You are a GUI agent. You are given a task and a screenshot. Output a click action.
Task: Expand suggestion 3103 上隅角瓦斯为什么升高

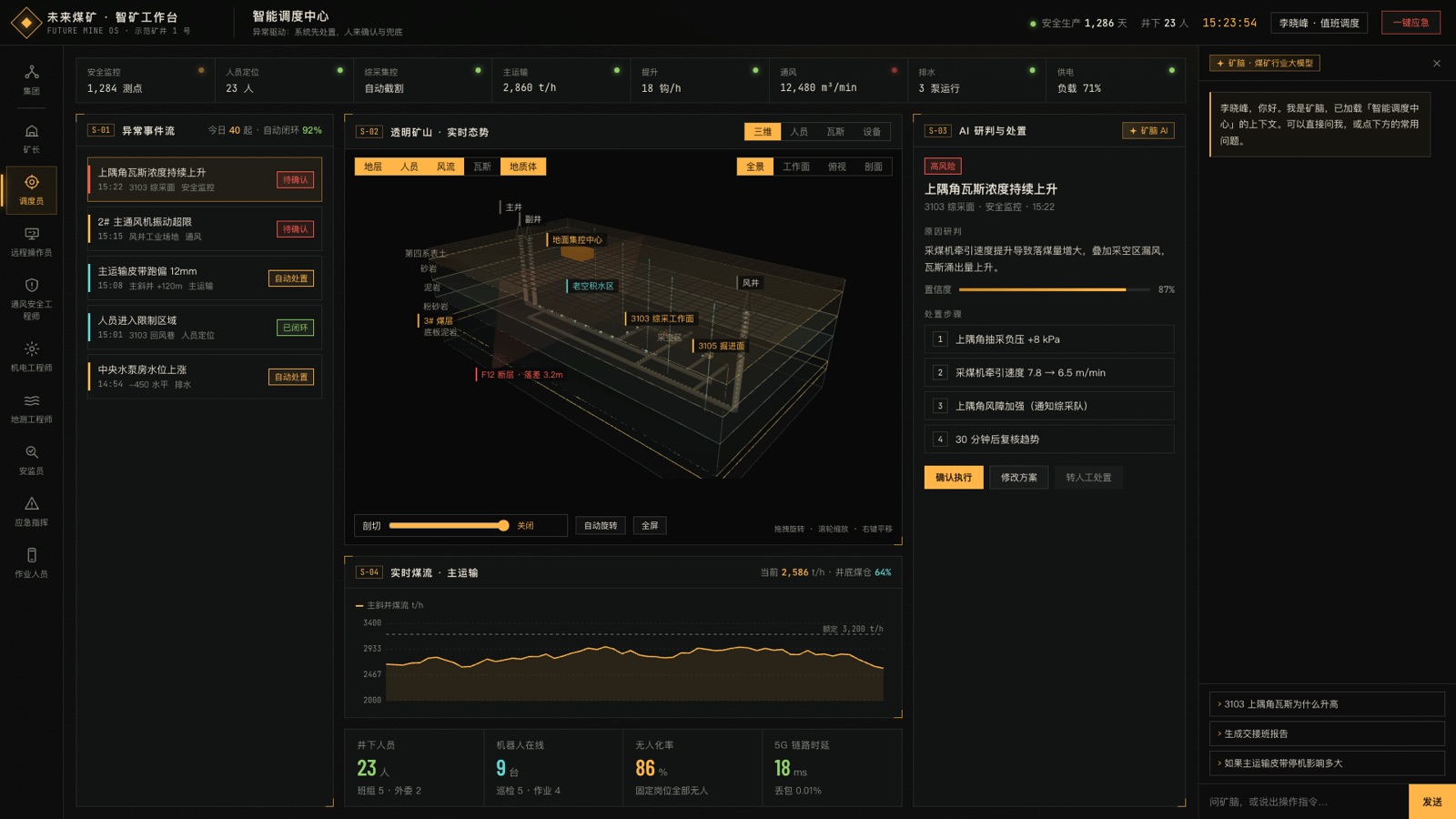click(1327, 704)
